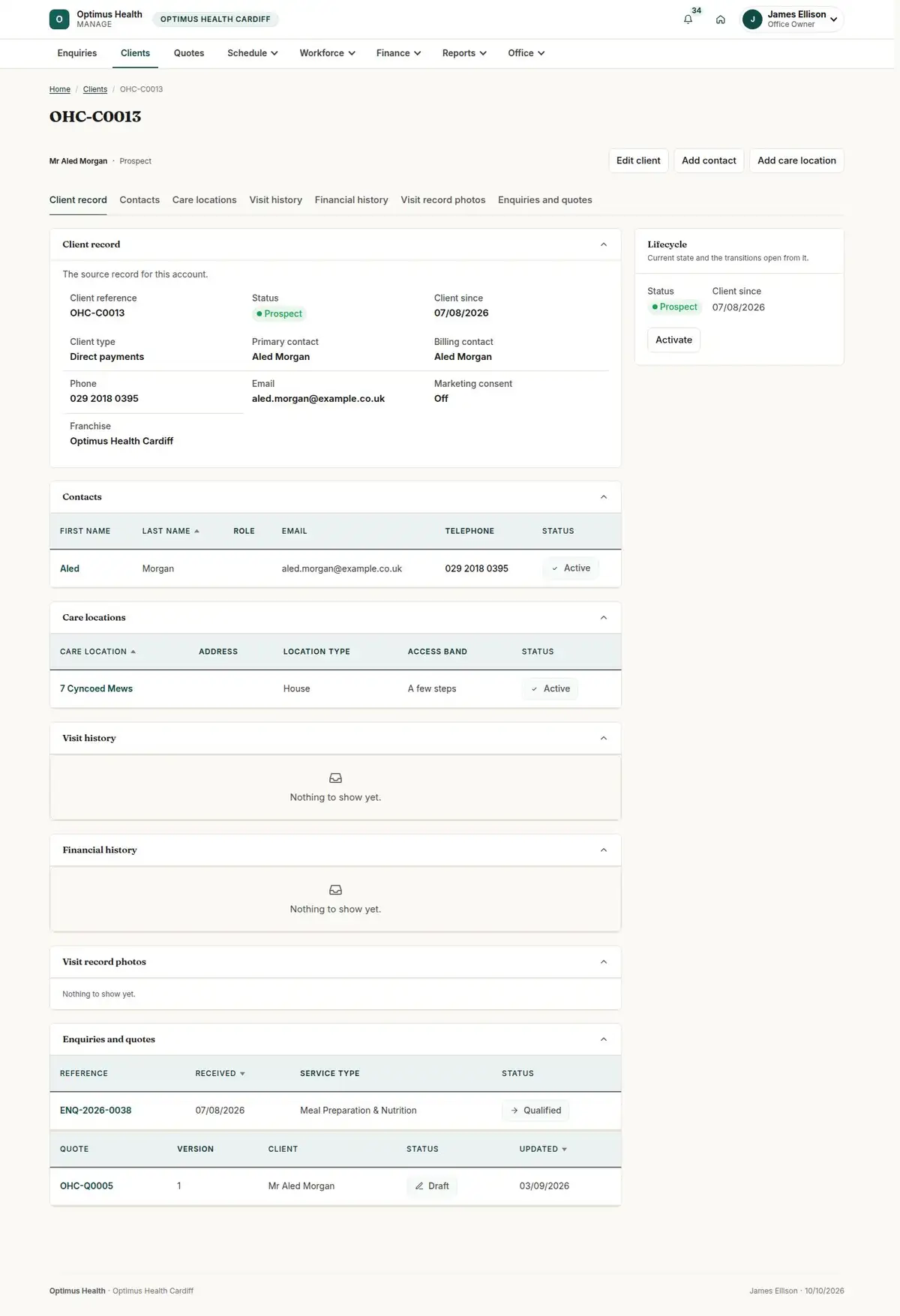This screenshot has height=1316, width=900.
Task: Click the Optimus Health logo badge
Action: 59,19
